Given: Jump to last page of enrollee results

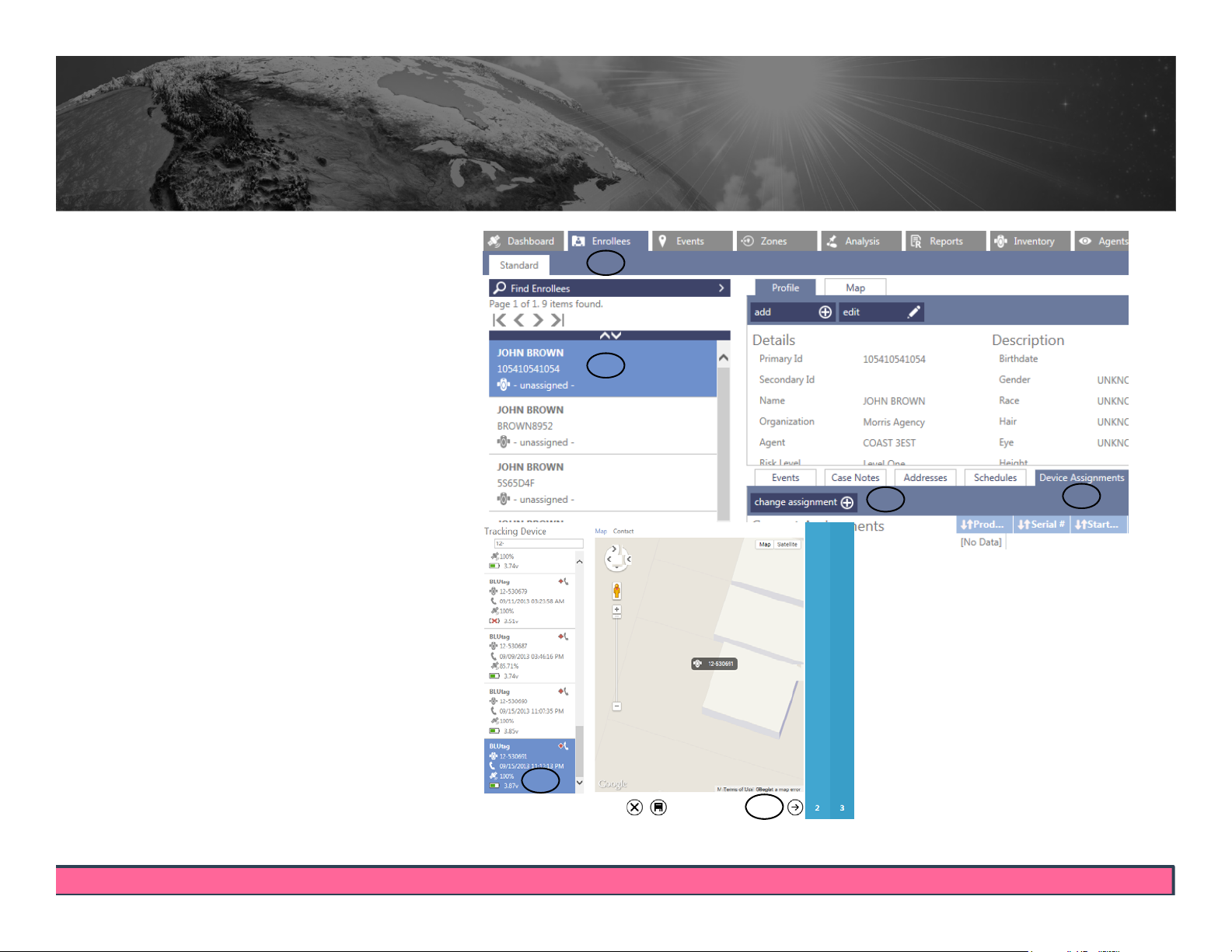Looking at the screenshot, I should coord(557,320).
